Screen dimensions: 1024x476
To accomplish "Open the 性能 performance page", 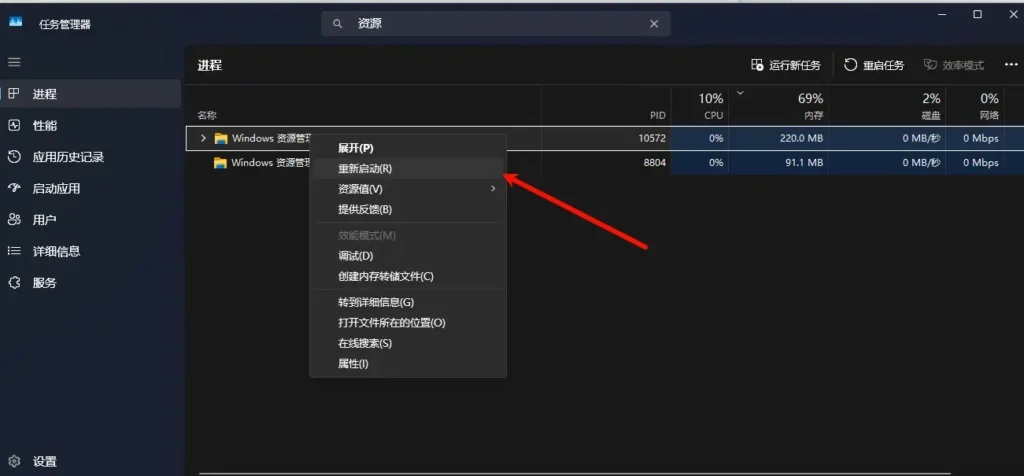I will click(44, 126).
